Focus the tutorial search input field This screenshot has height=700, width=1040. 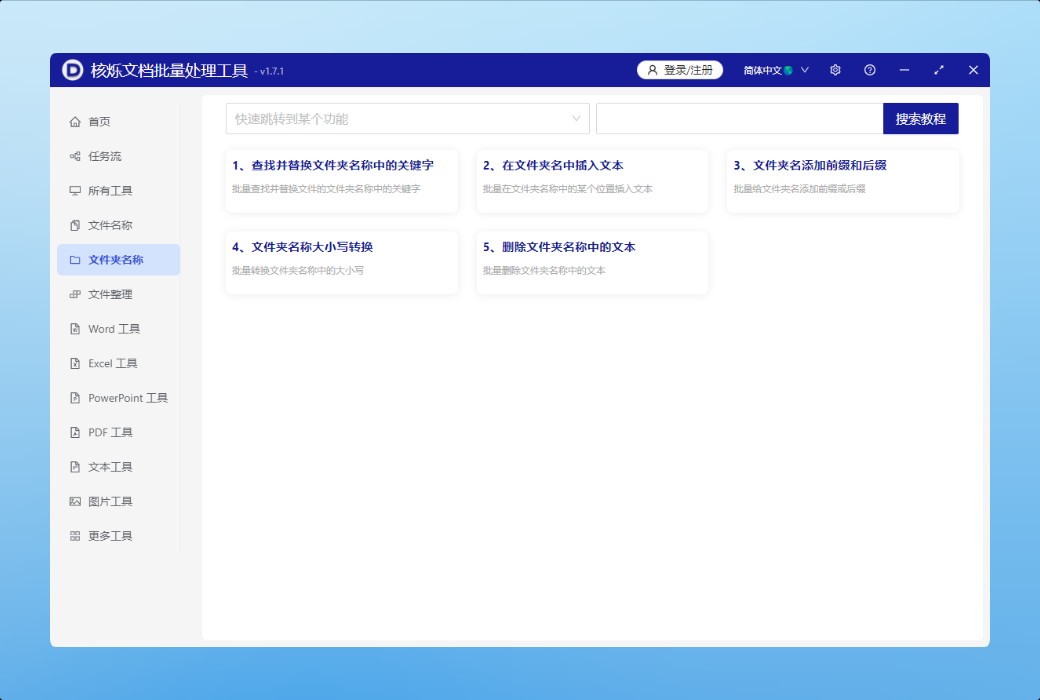click(739, 119)
